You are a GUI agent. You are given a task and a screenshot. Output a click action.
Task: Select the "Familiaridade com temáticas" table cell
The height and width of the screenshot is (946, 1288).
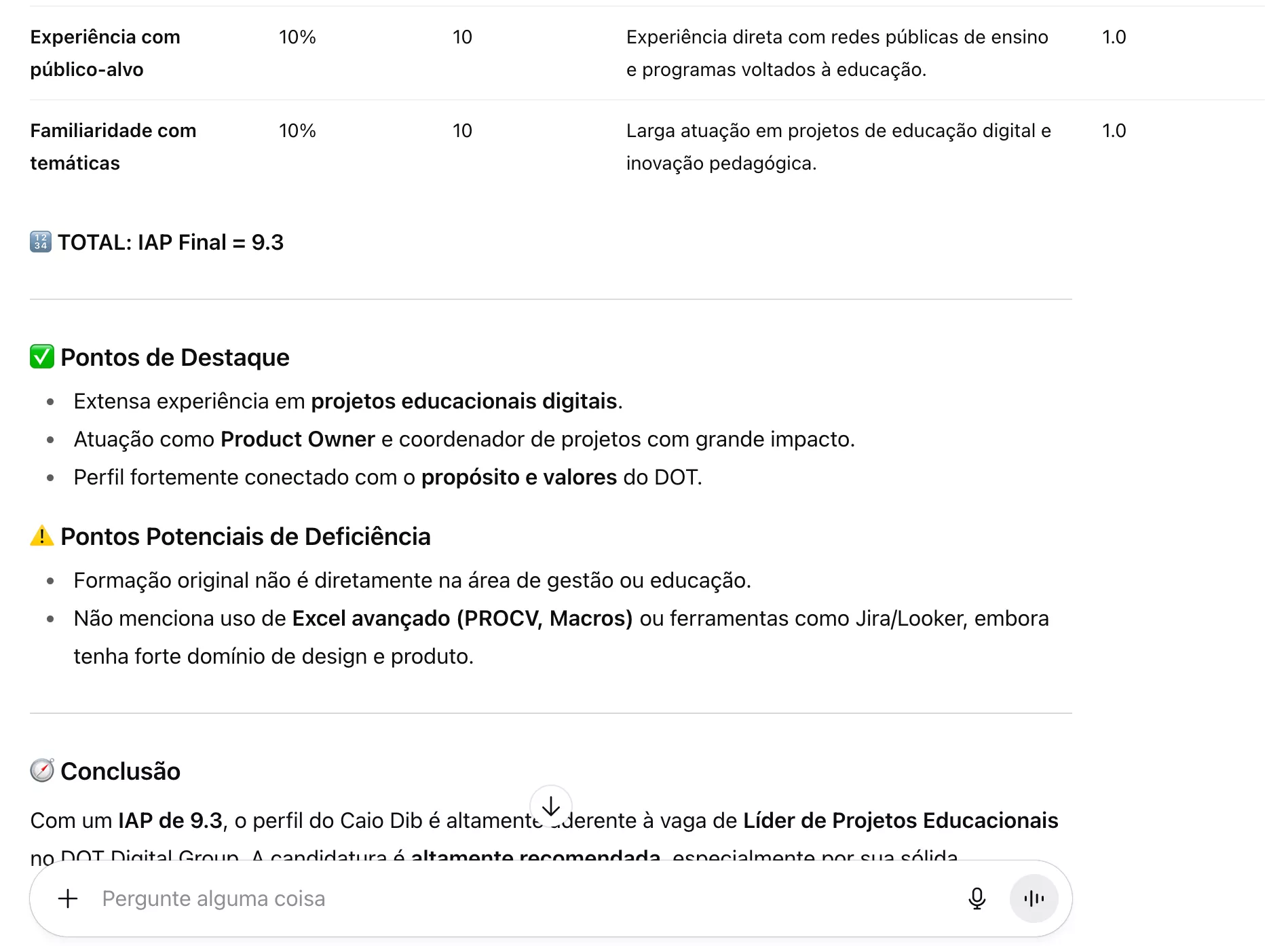pos(113,147)
